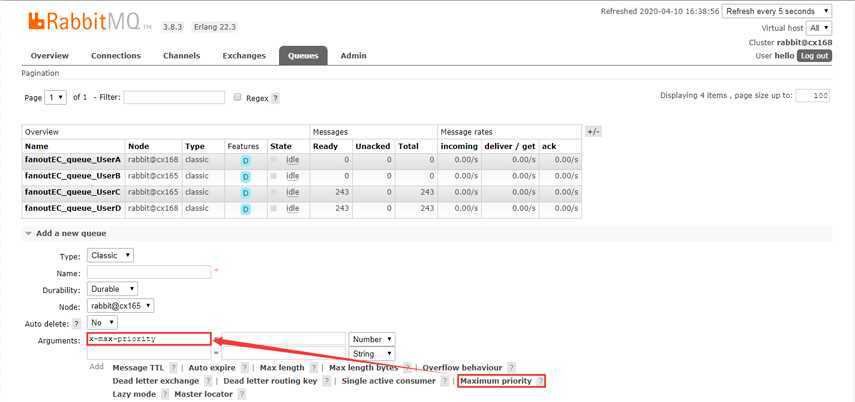
Task: Open the Number argument type dropdown
Action: (x=372, y=339)
